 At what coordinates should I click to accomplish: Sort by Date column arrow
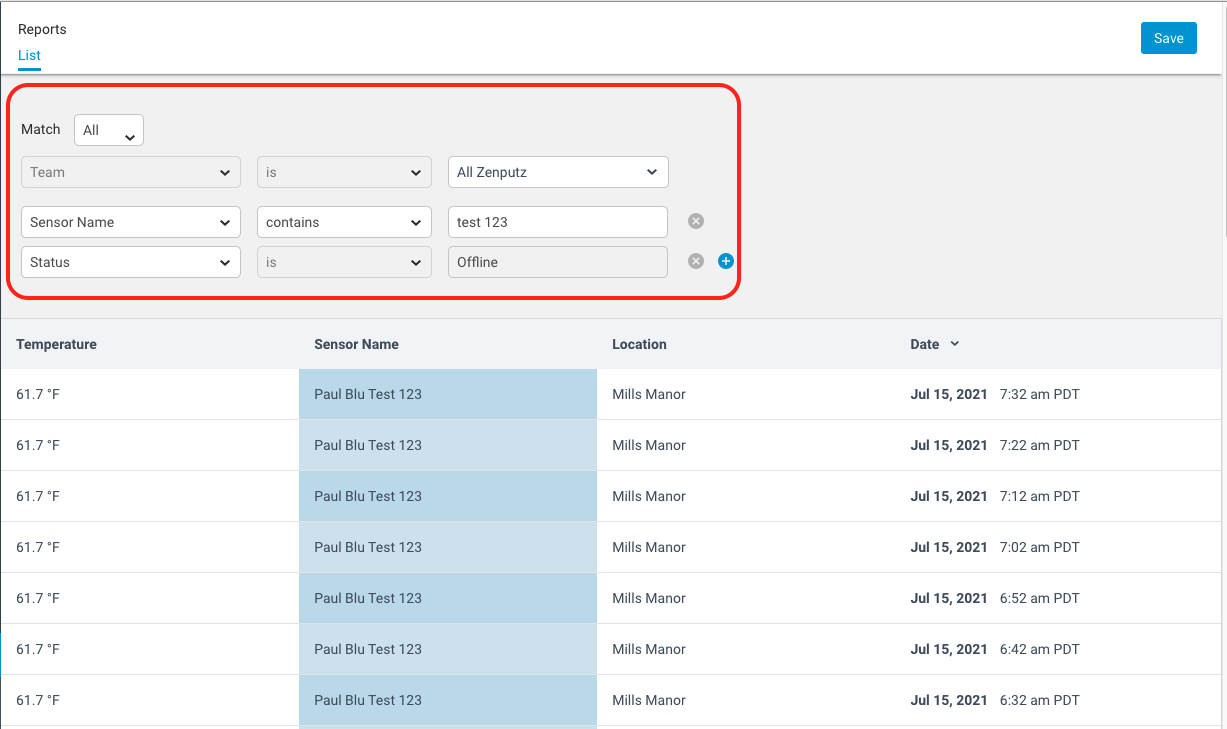click(x=954, y=344)
